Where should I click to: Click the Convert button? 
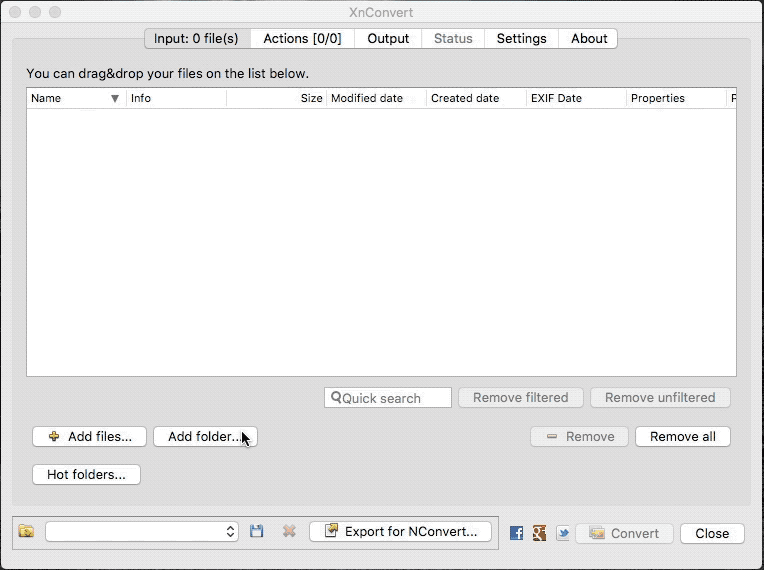coord(625,533)
